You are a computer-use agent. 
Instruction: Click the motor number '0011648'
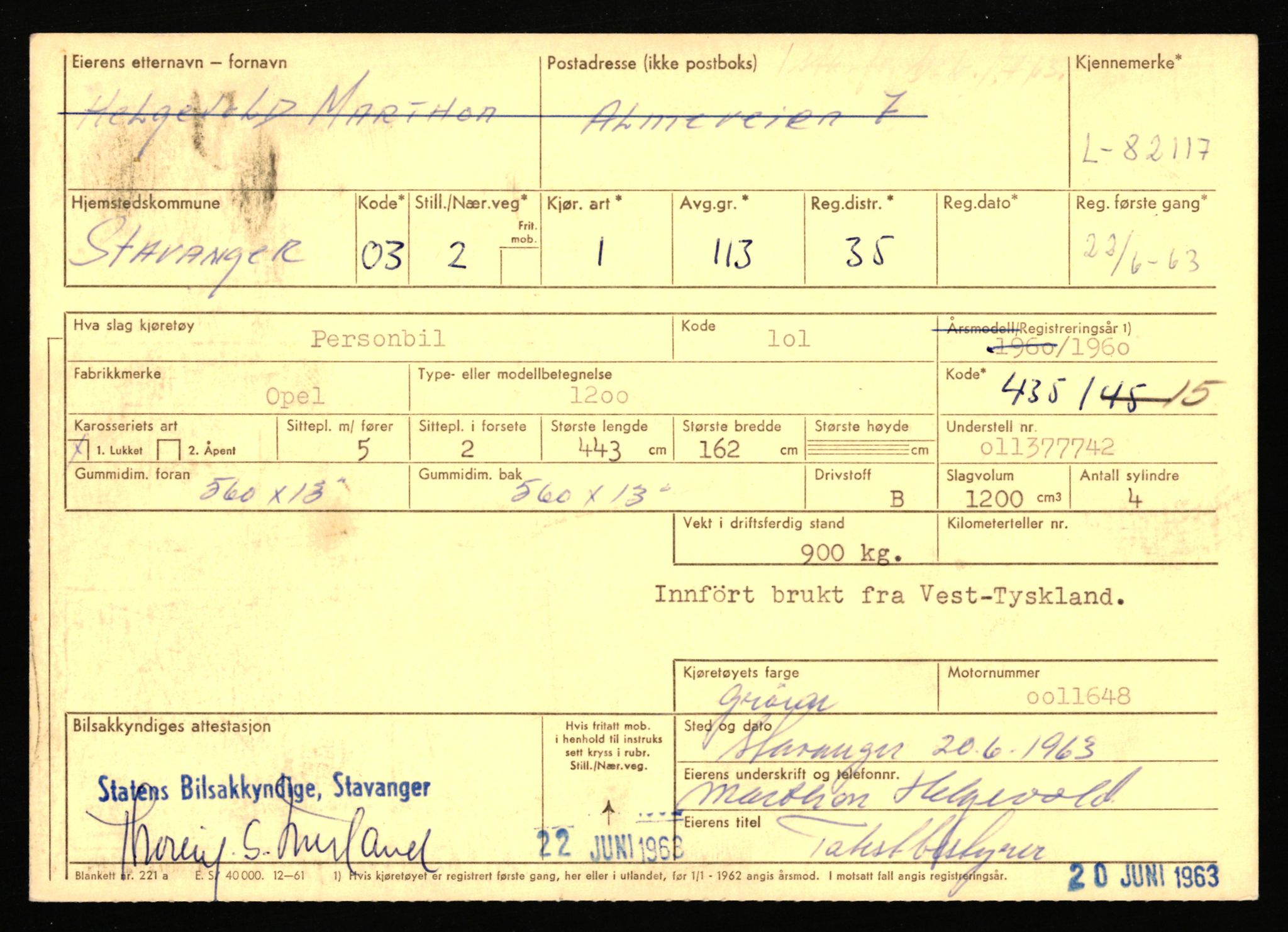(1079, 696)
